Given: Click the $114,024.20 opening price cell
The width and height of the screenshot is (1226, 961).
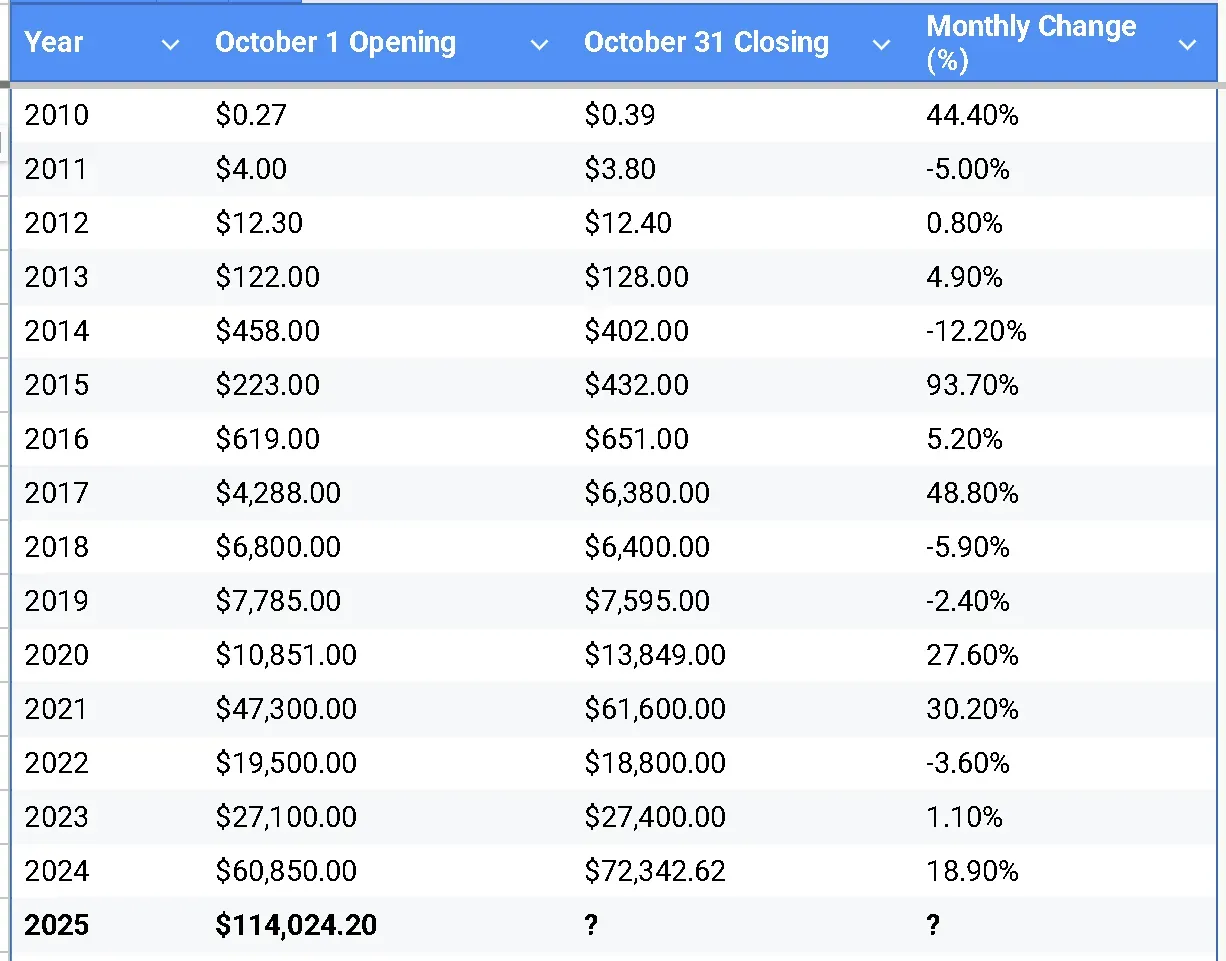Looking at the screenshot, I should [x=296, y=925].
